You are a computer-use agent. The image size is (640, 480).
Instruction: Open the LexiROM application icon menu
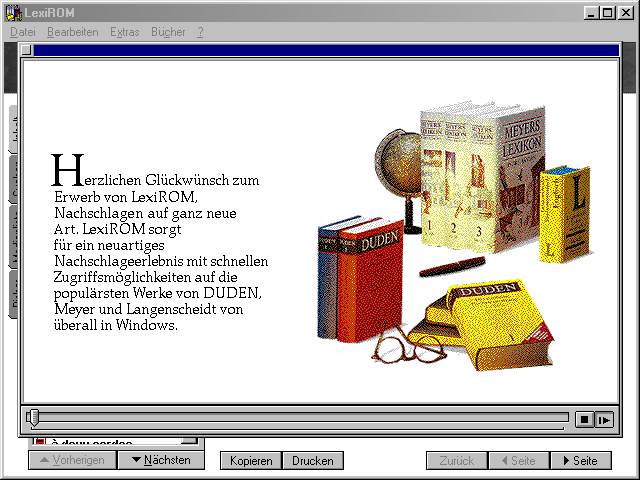(13, 13)
